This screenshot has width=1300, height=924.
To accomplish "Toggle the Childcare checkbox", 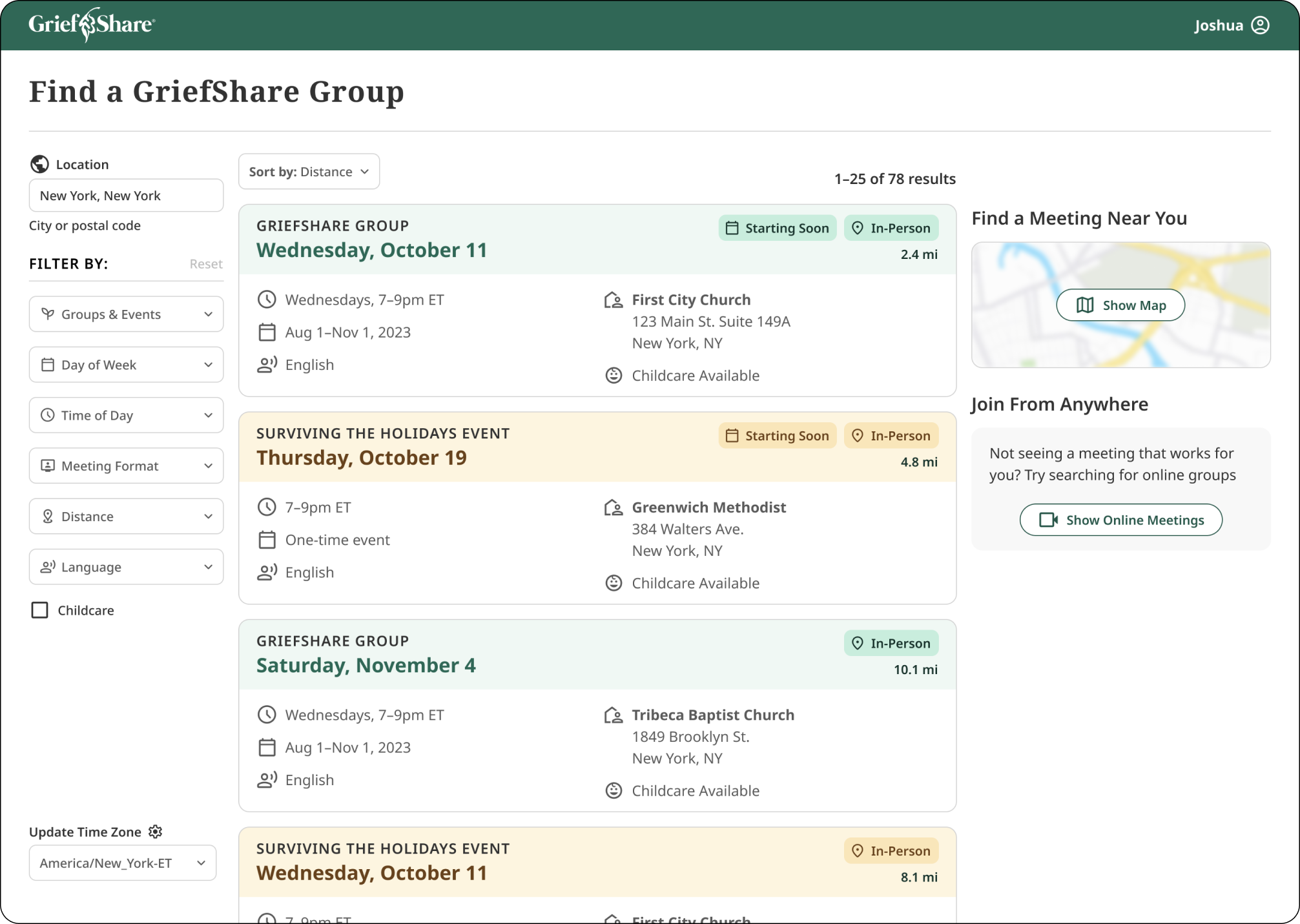I will (x=40, y=610).
